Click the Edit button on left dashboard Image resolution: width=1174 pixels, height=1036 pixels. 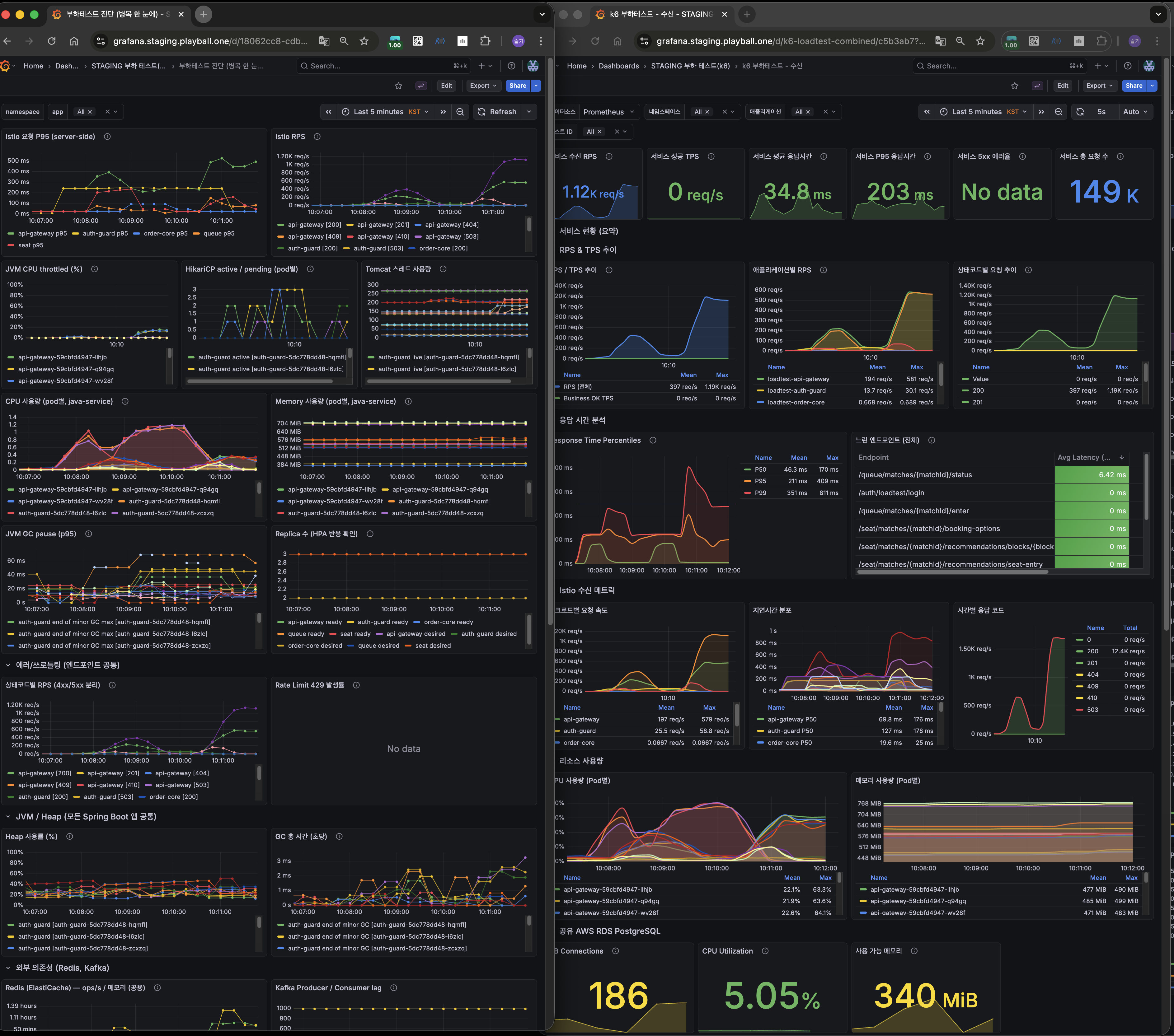[x=446, y=86]
